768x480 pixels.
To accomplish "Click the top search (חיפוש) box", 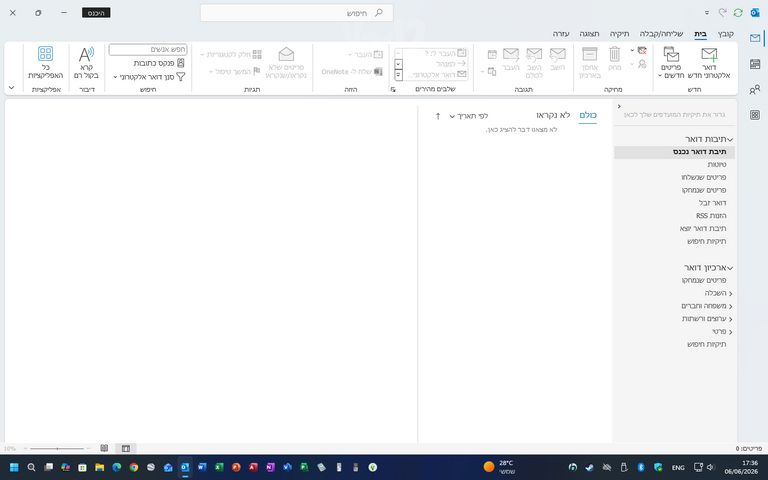I will click(x=297, y=13).
